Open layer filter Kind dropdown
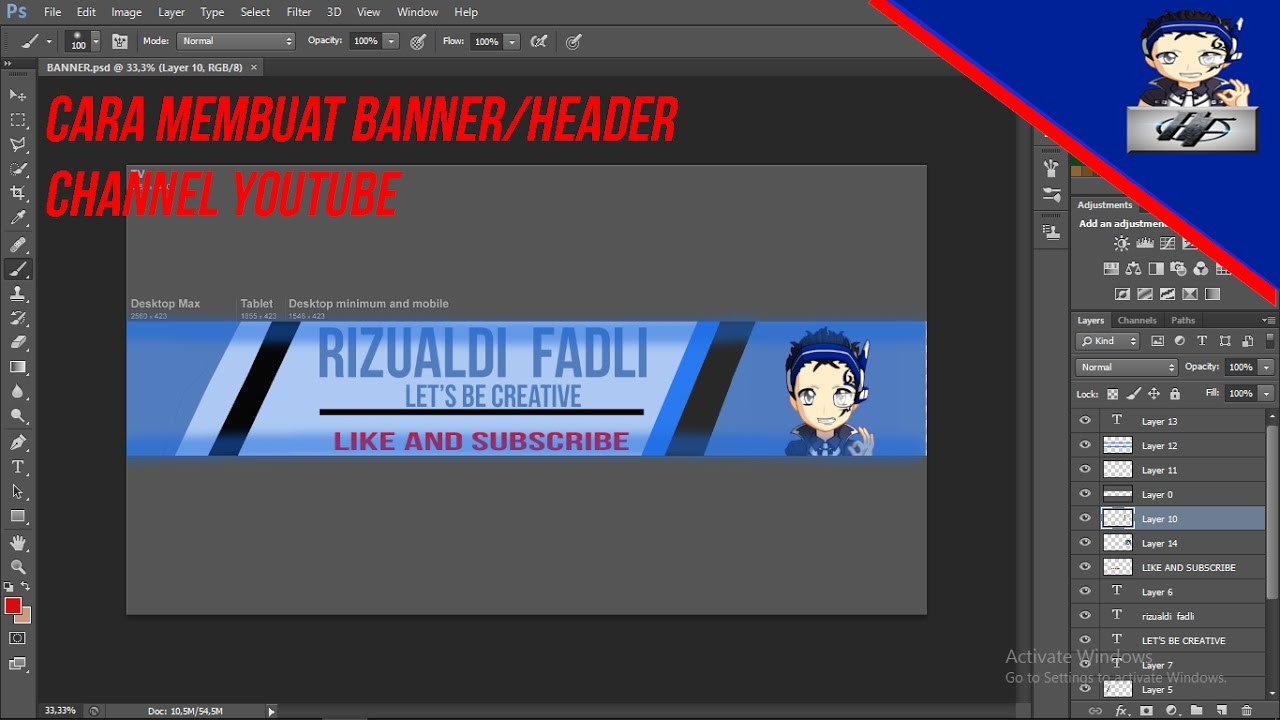This screenshot has width=1280, height=720. [1108, 341]
